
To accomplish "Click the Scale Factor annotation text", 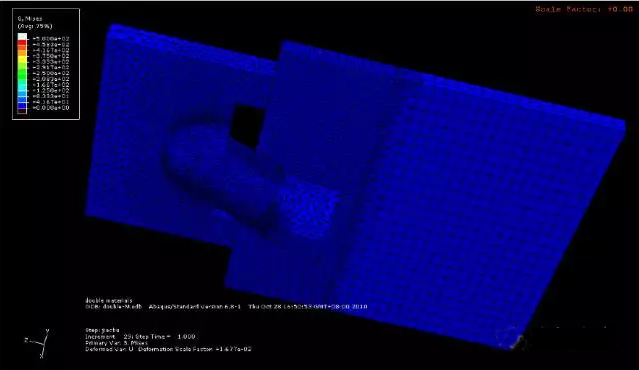I will click(x=584, y=9).
